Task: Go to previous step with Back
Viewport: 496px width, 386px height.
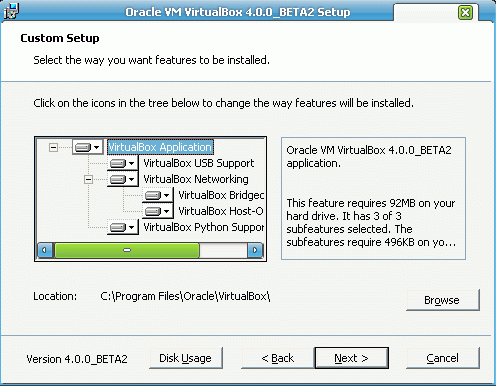Action: 278,358
